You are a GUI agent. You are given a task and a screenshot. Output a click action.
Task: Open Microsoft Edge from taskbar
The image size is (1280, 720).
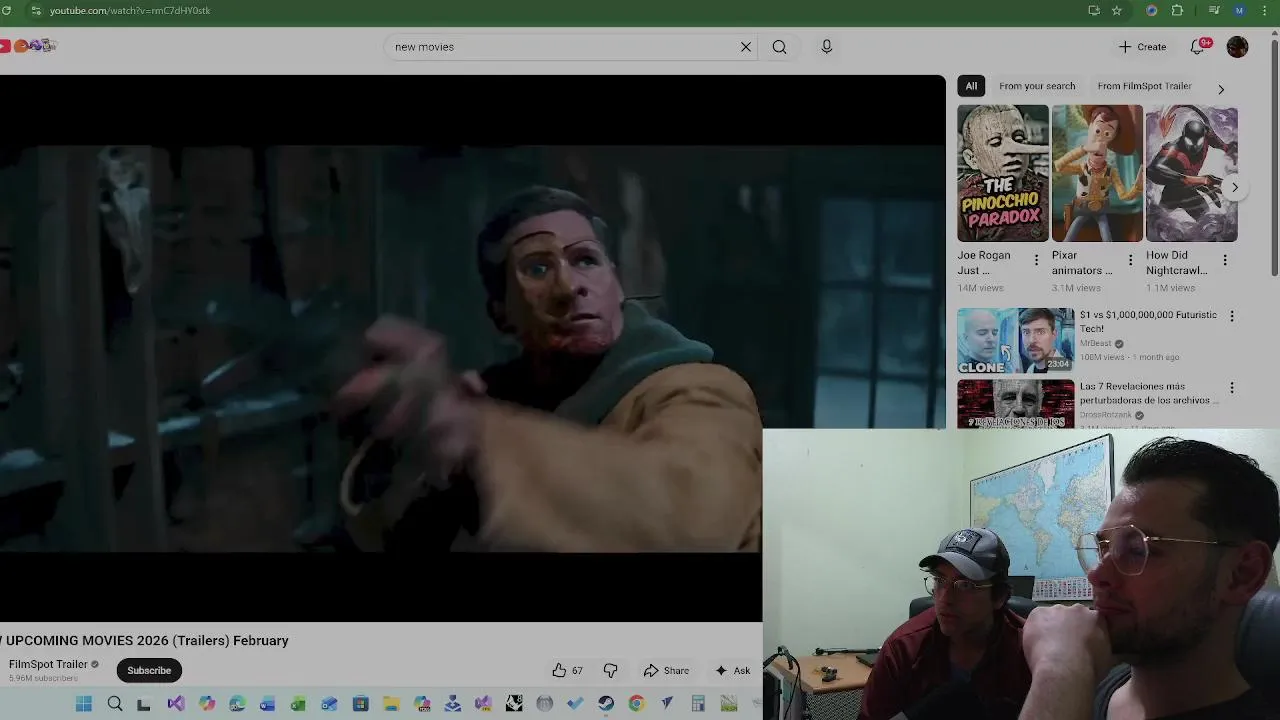coord(237,704)
